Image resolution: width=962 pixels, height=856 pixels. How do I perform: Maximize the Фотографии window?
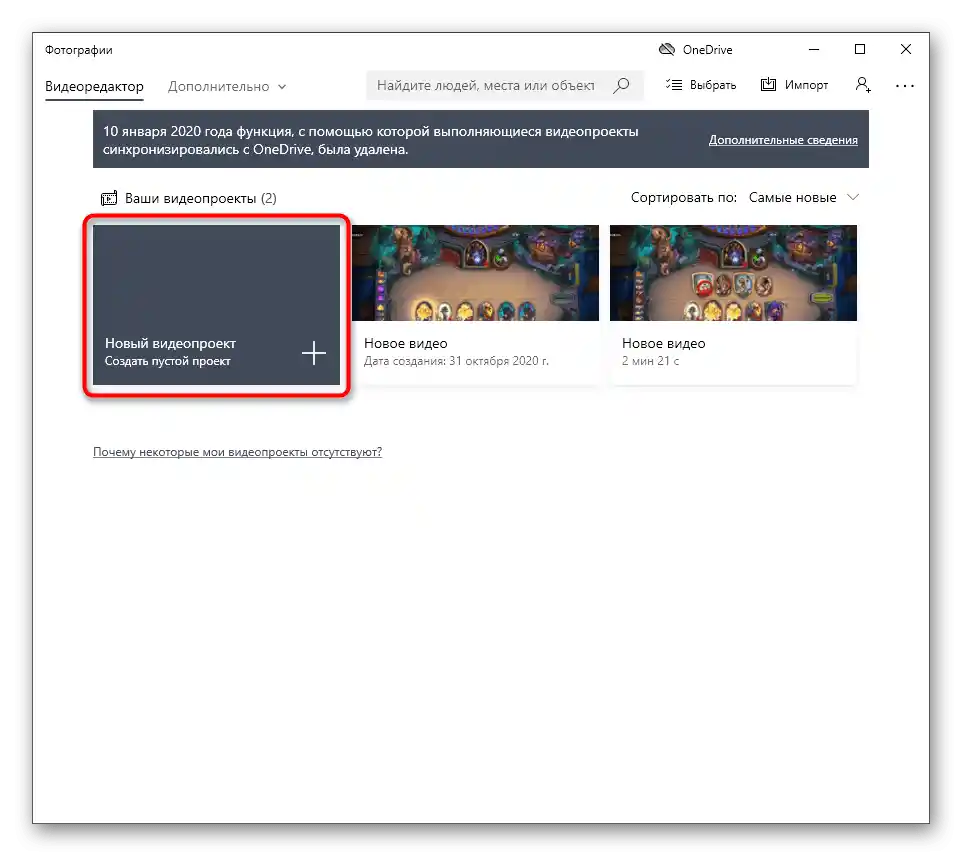(x=860, y=50)
